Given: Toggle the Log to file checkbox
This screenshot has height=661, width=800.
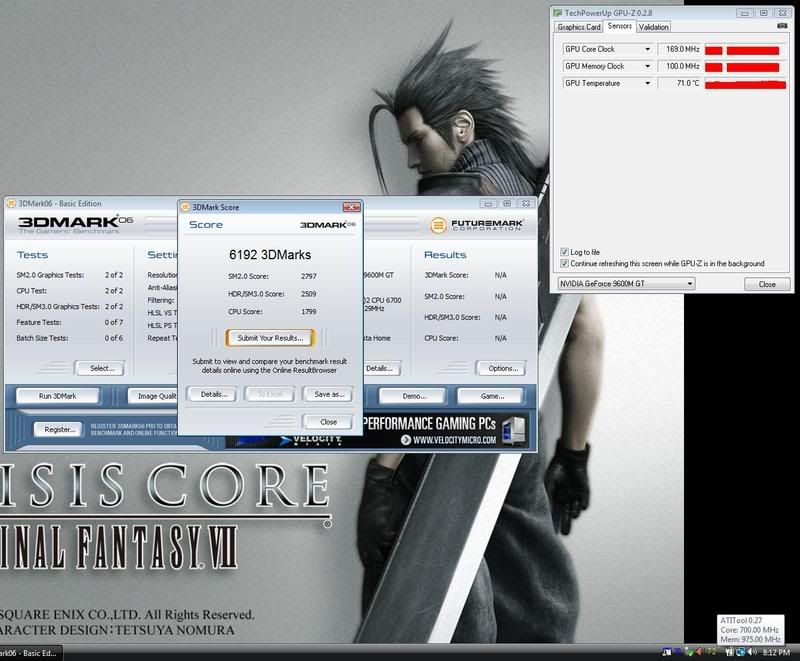Looking at the screenshot, I should [x=564, y=252].
